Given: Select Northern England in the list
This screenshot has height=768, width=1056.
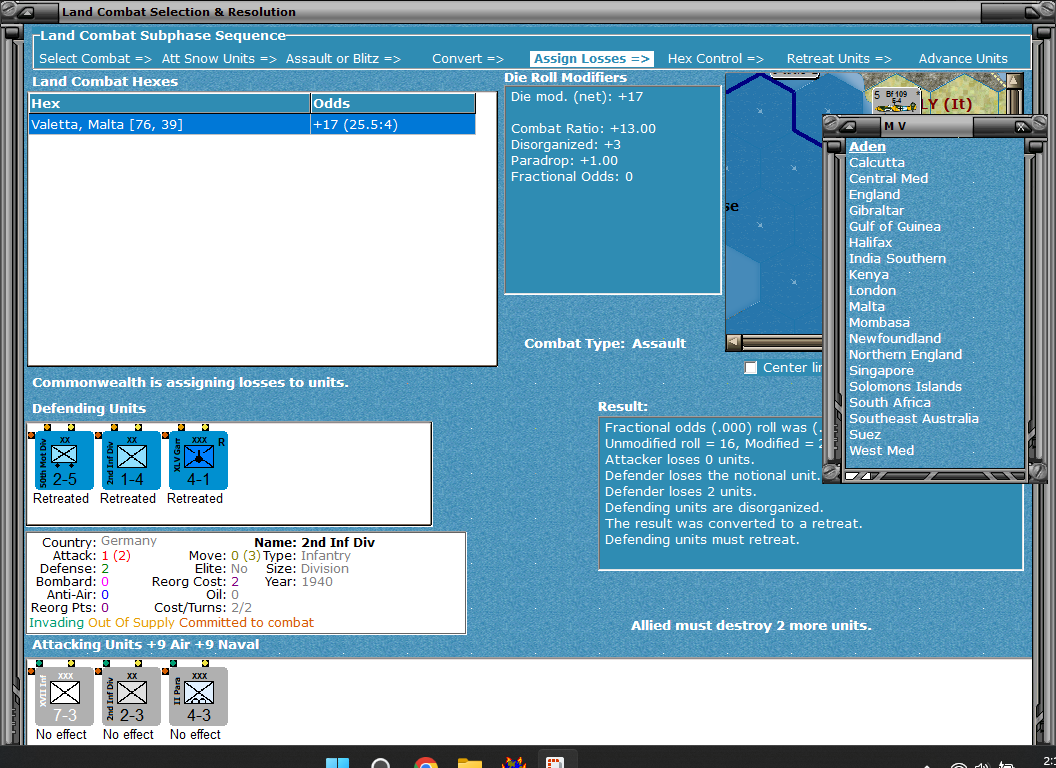Looking at the screenshot, I should pos(905,354).
